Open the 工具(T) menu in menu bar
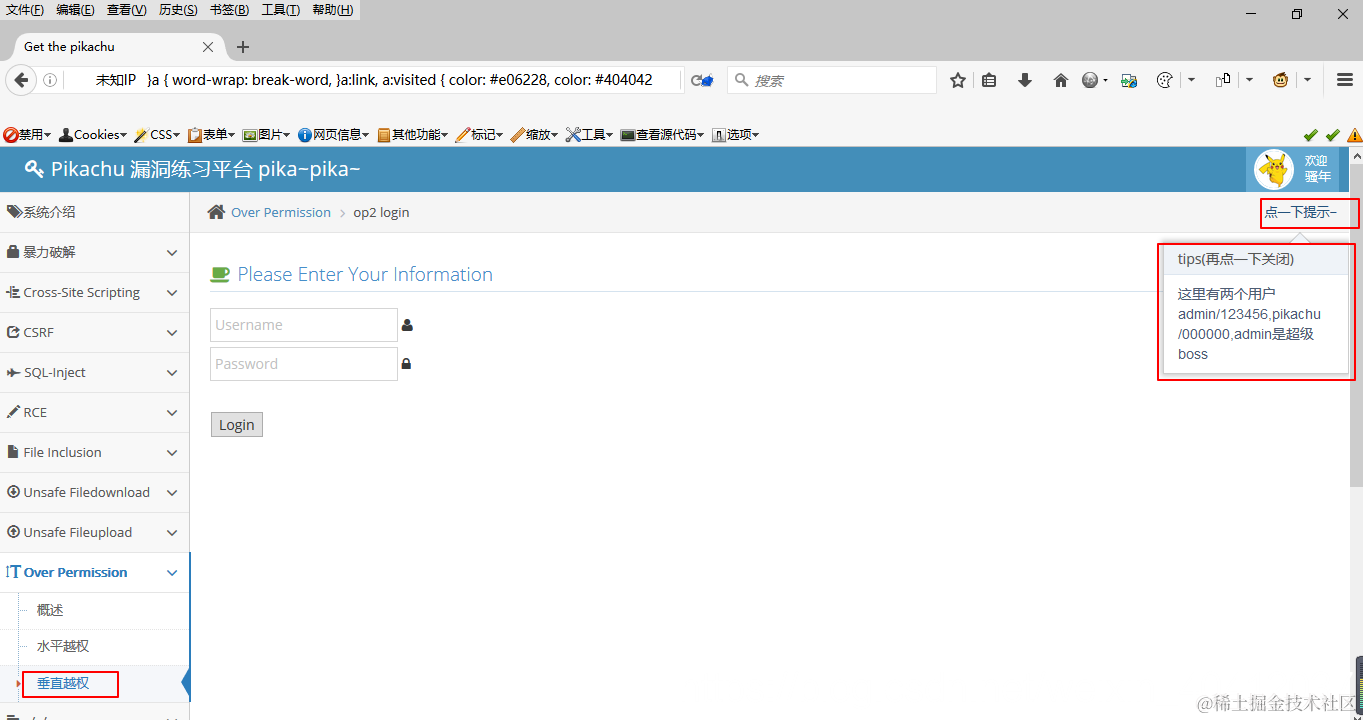This screenshot has height=720, width=1363. pos(280,10)
